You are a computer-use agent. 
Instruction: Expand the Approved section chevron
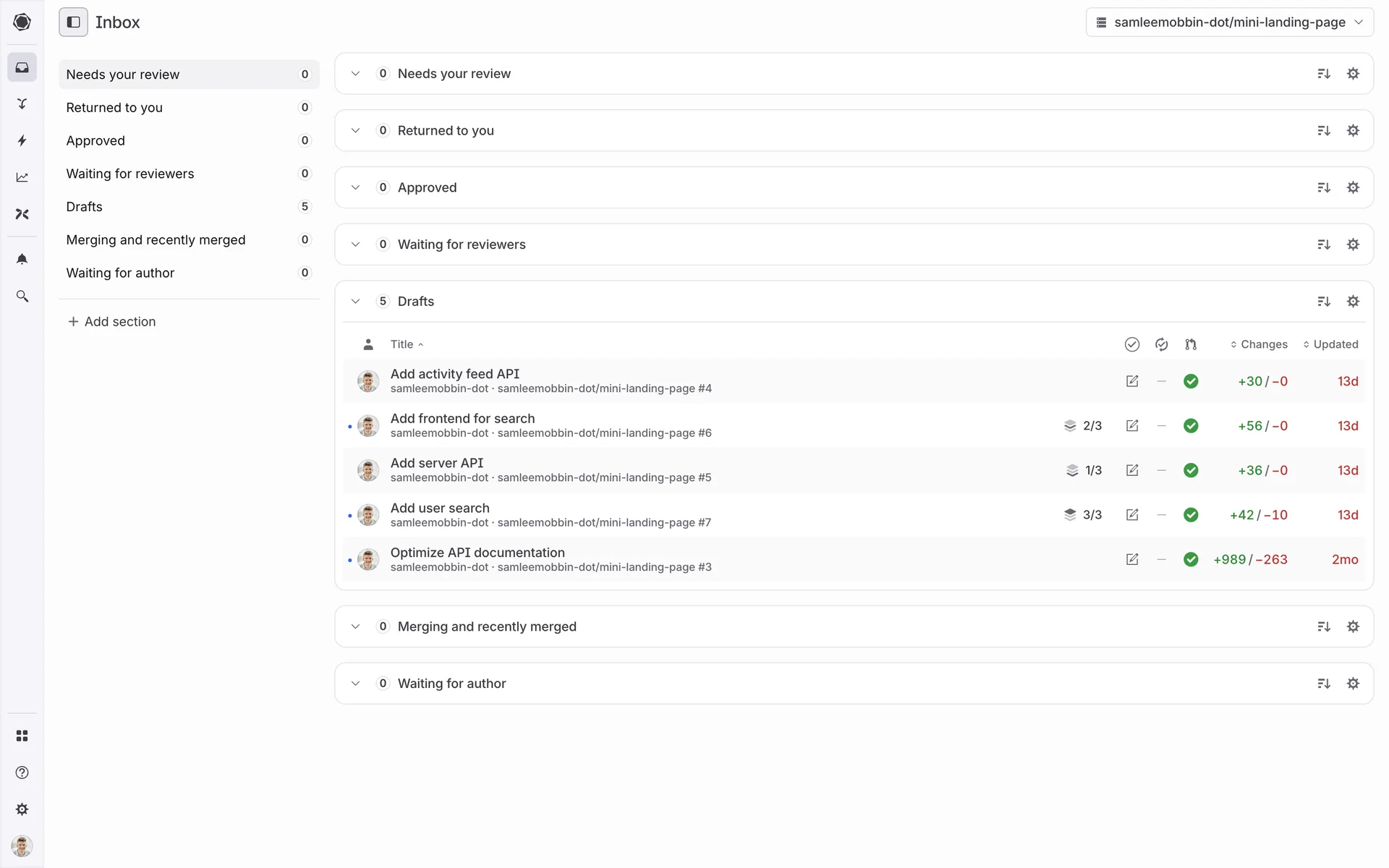(x=355, y=187)
